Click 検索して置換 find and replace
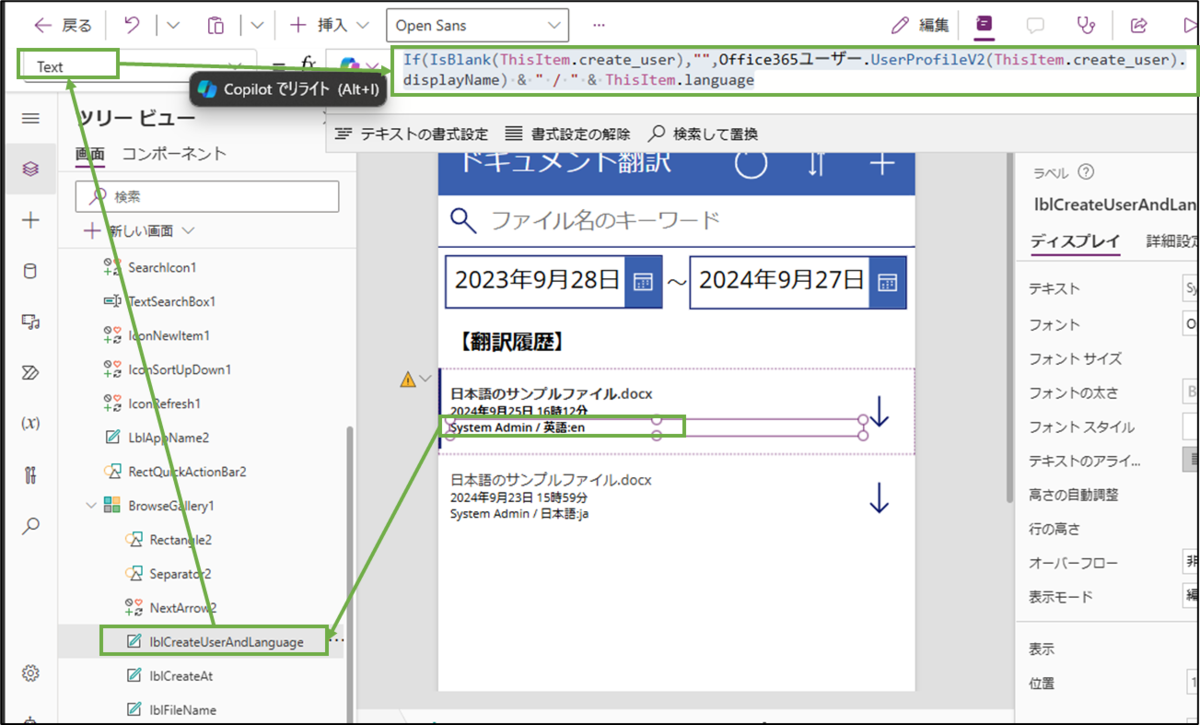The image size is (1200, 725). [x=703, y=133]
